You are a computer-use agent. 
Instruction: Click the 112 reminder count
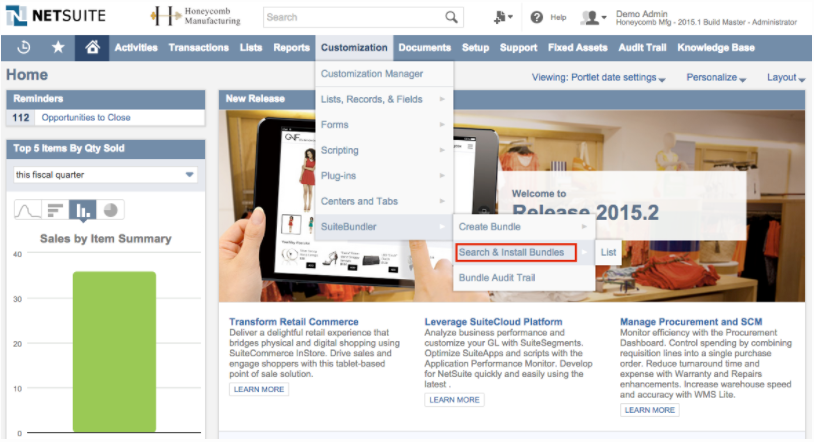tap(21, 117)
